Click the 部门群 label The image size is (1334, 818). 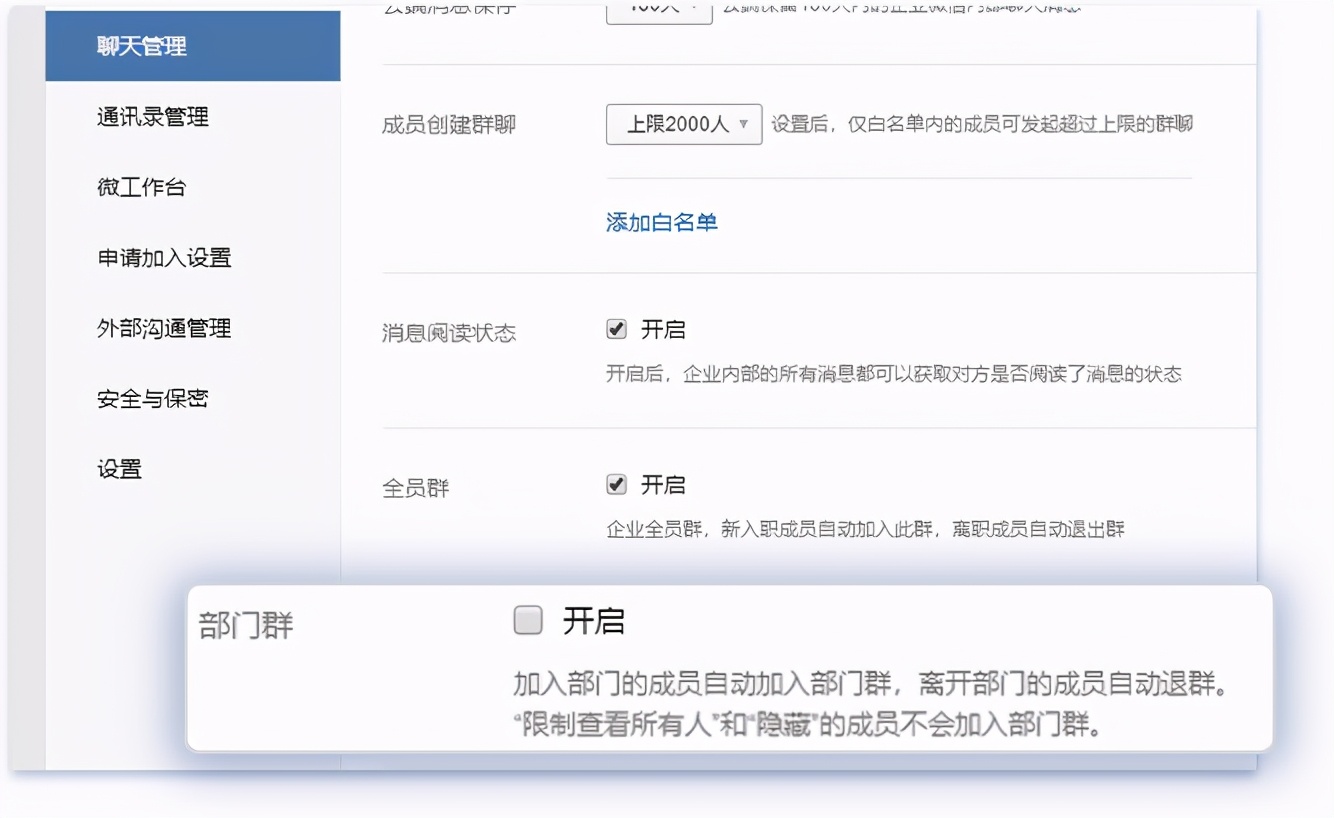tap(246, 626)
